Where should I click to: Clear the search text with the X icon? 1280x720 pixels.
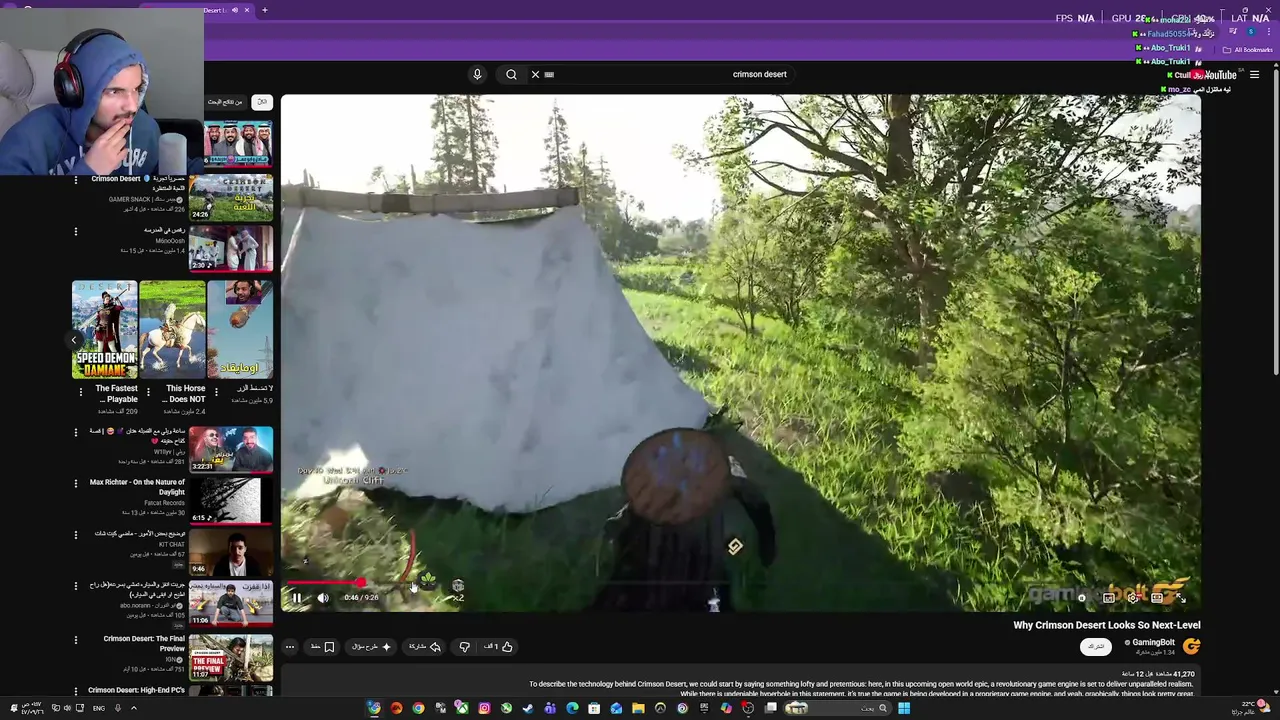pyautogui.click(x=535, y=74)
